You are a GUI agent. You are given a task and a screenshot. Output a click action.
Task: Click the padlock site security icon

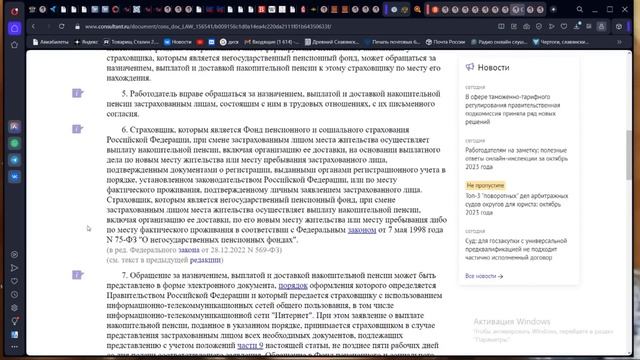click(x=77, y=27)
